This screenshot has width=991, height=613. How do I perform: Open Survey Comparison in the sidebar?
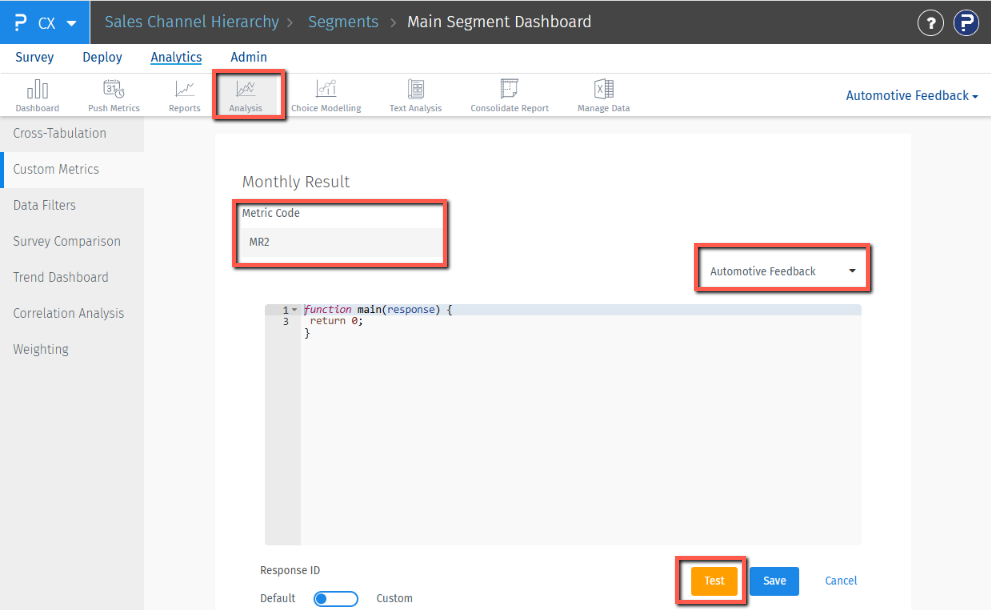tap(72, 241)
